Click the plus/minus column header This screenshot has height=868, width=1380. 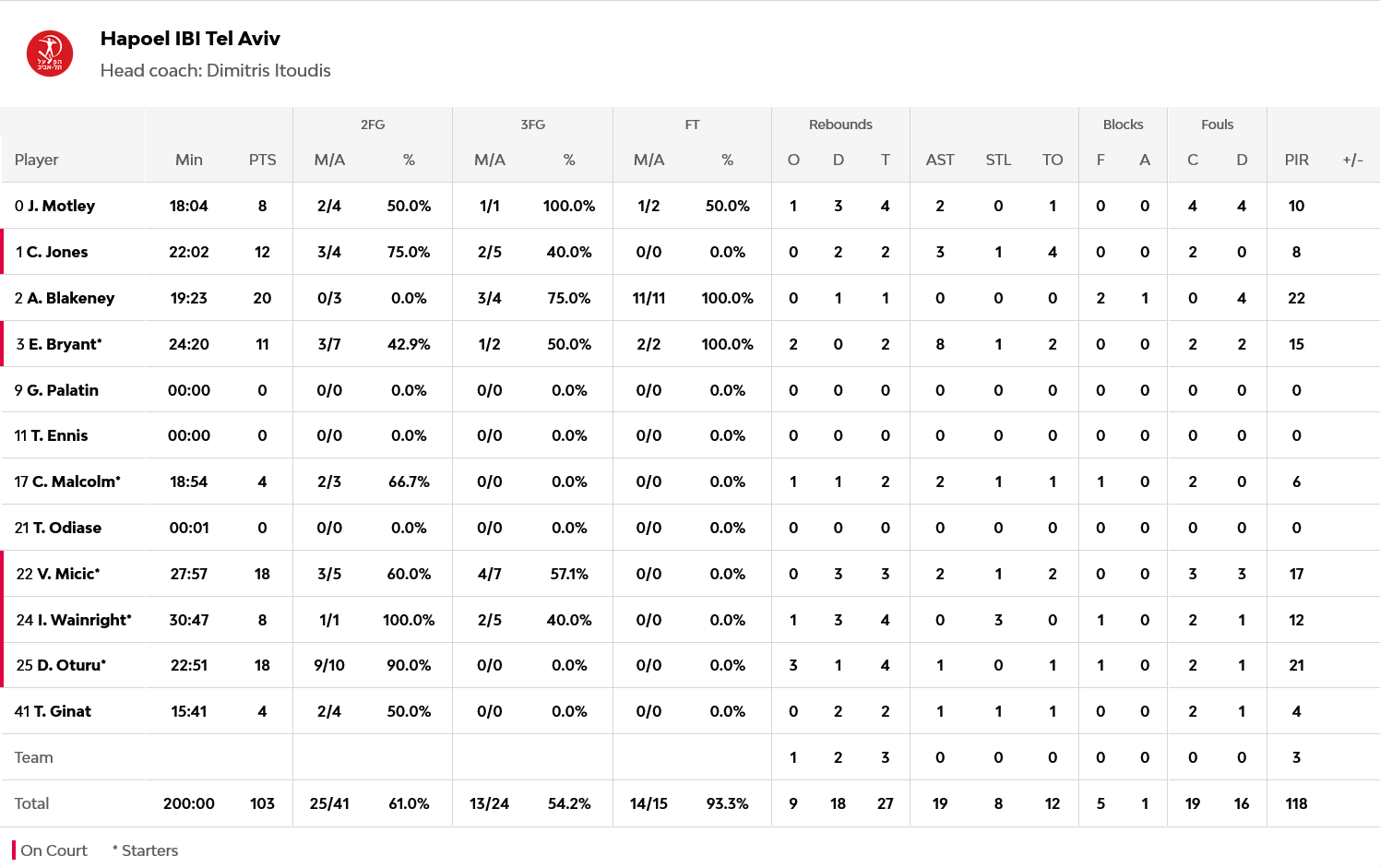[x=1352, y=160]
